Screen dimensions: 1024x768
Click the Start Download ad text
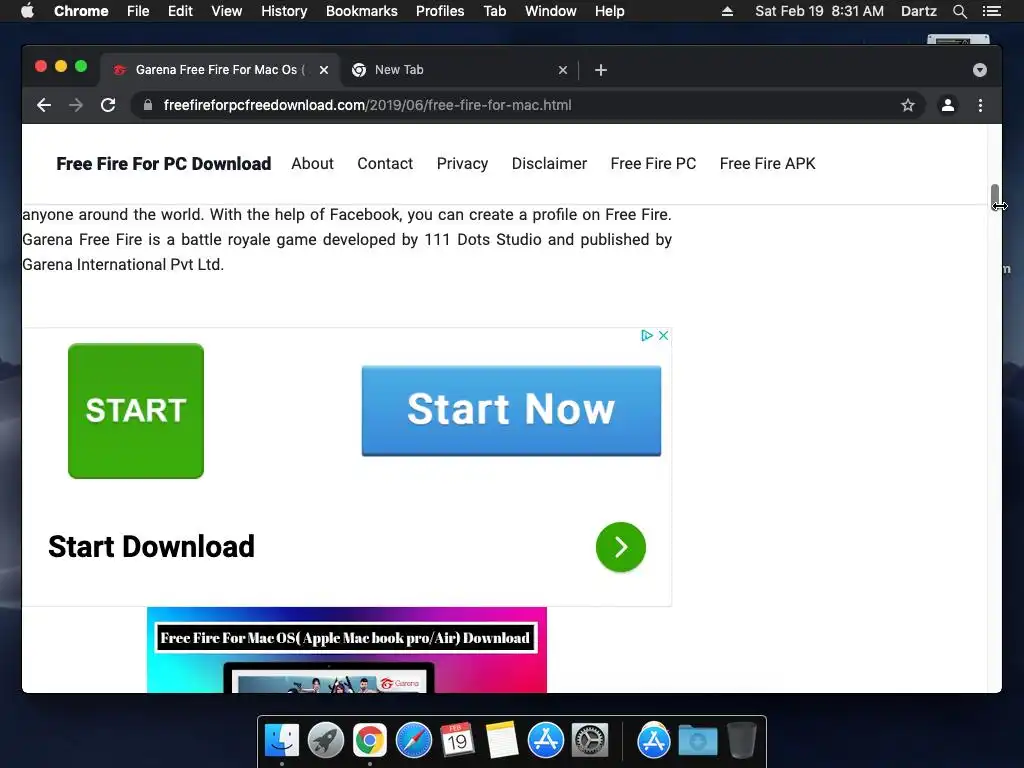151,547
